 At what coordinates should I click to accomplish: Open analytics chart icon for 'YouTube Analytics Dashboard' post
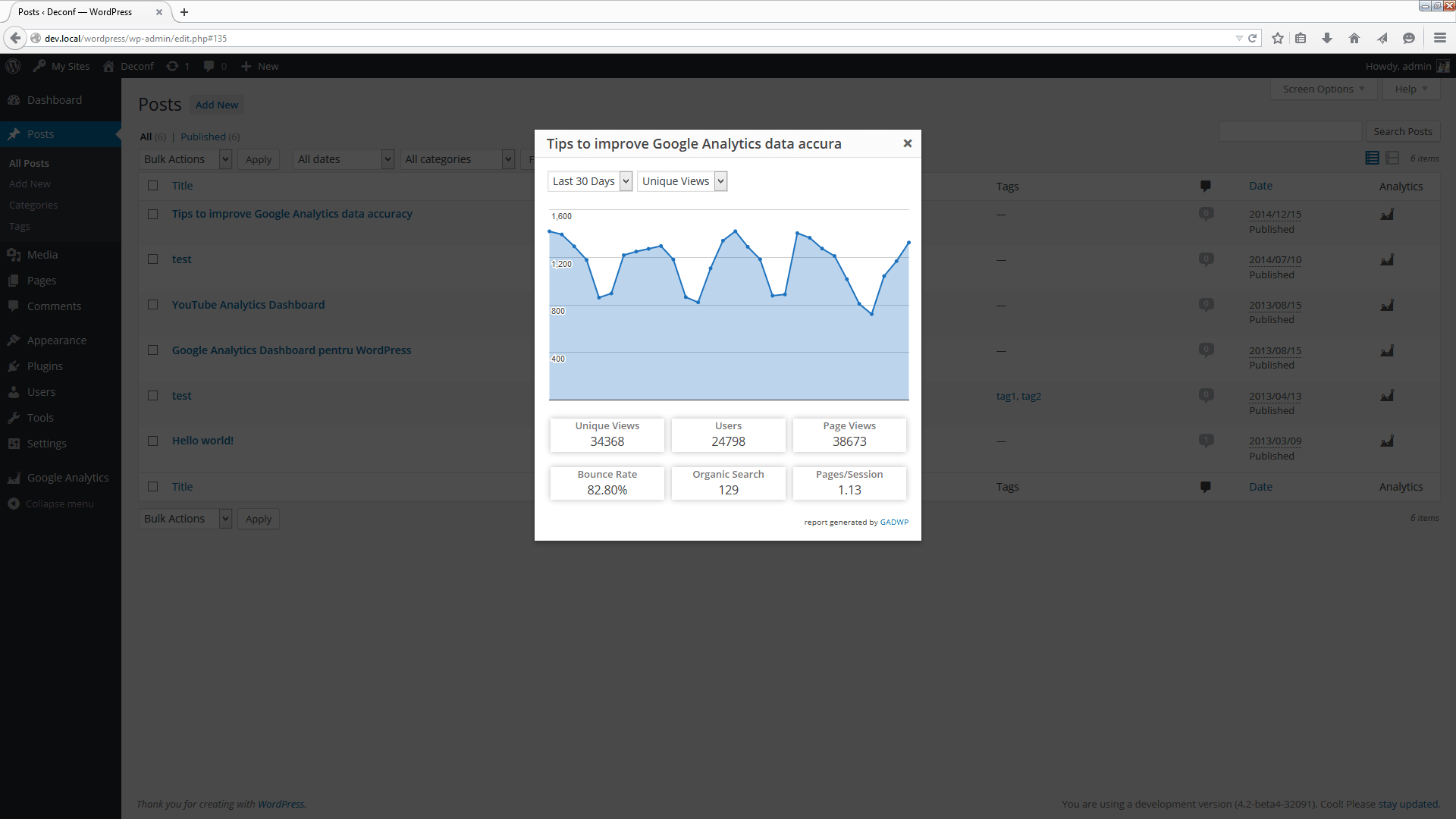pyautogui.click(x=1387, y=306)
